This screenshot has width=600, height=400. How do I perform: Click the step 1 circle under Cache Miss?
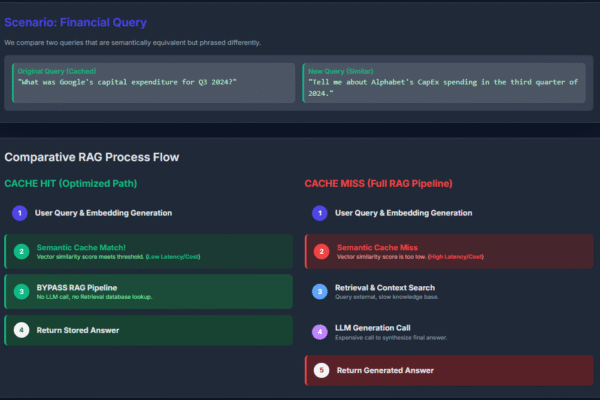tap(320, 213)
